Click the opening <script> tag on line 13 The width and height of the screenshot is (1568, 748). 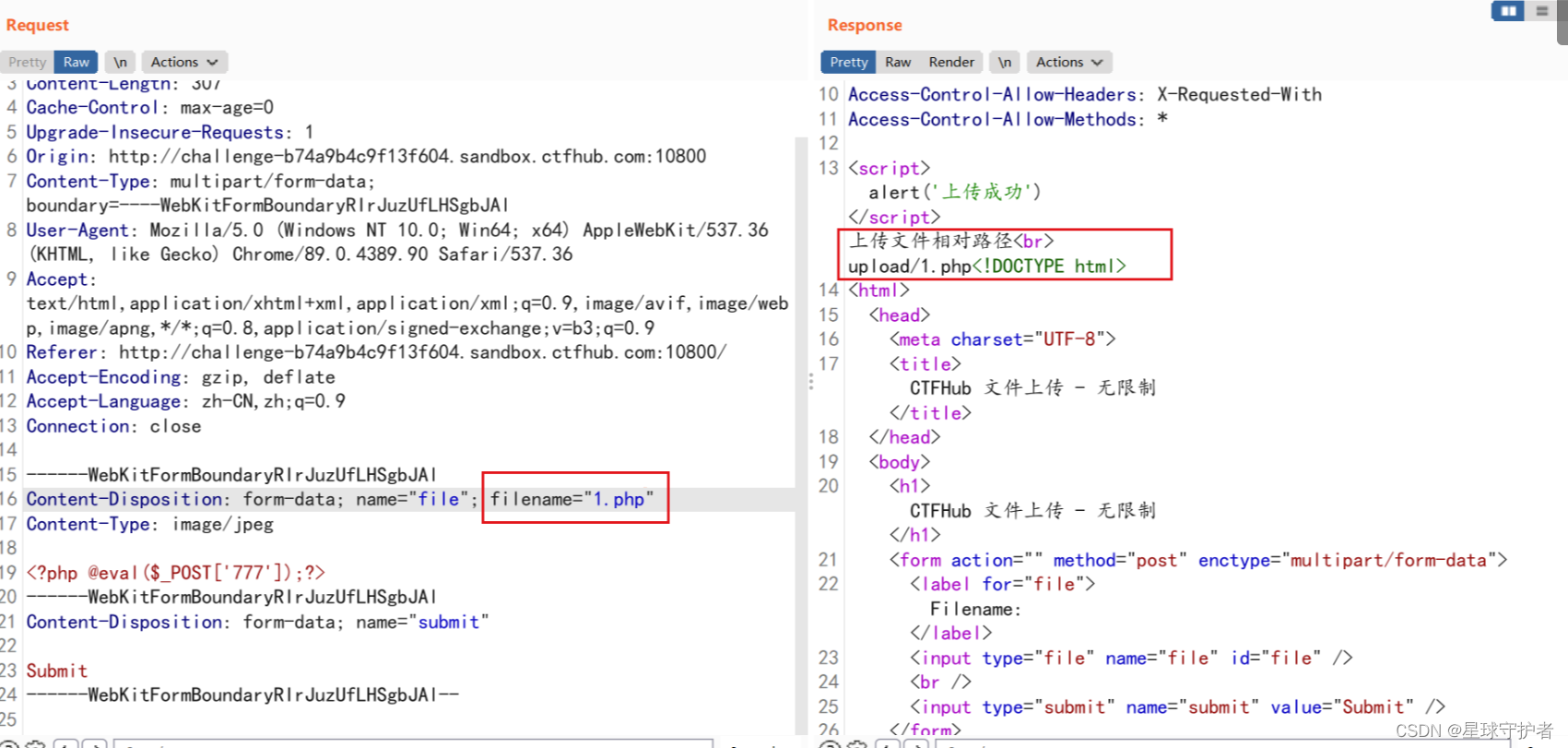[889, 168]
